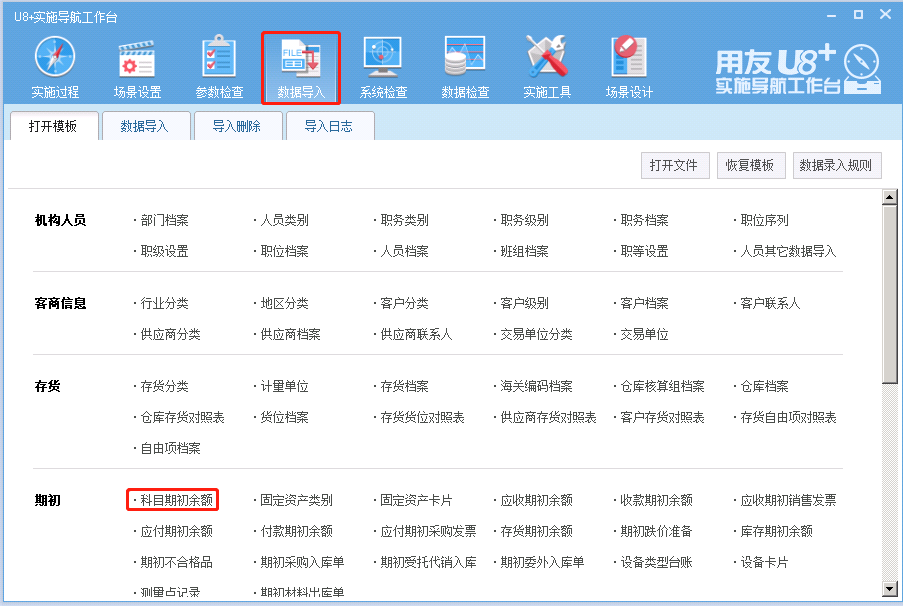The image size is (903, 606).
Task: Go to the 导入删除 tab
Action: click(236, 126)
